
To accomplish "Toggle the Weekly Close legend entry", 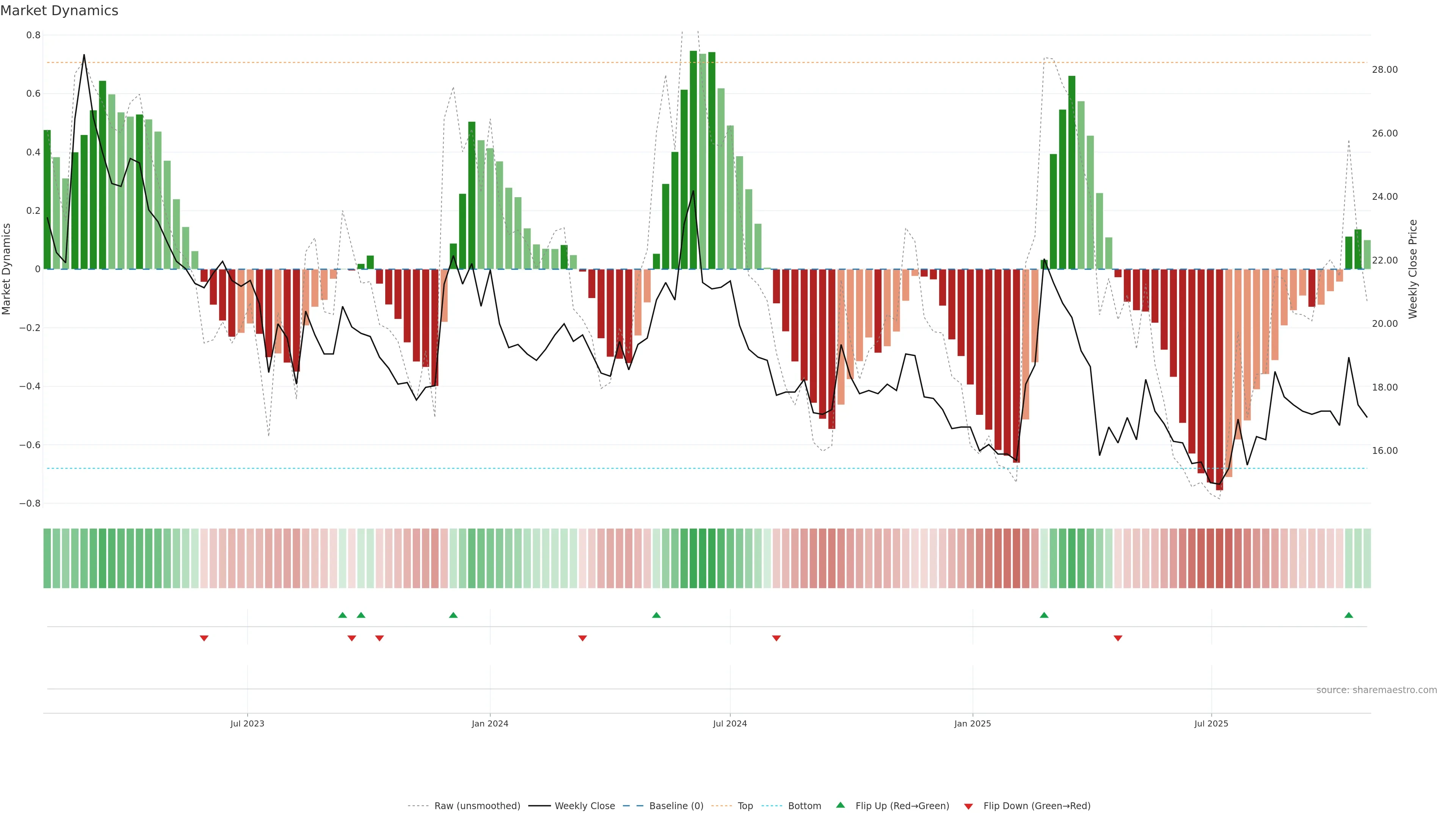I will [584, 806].
